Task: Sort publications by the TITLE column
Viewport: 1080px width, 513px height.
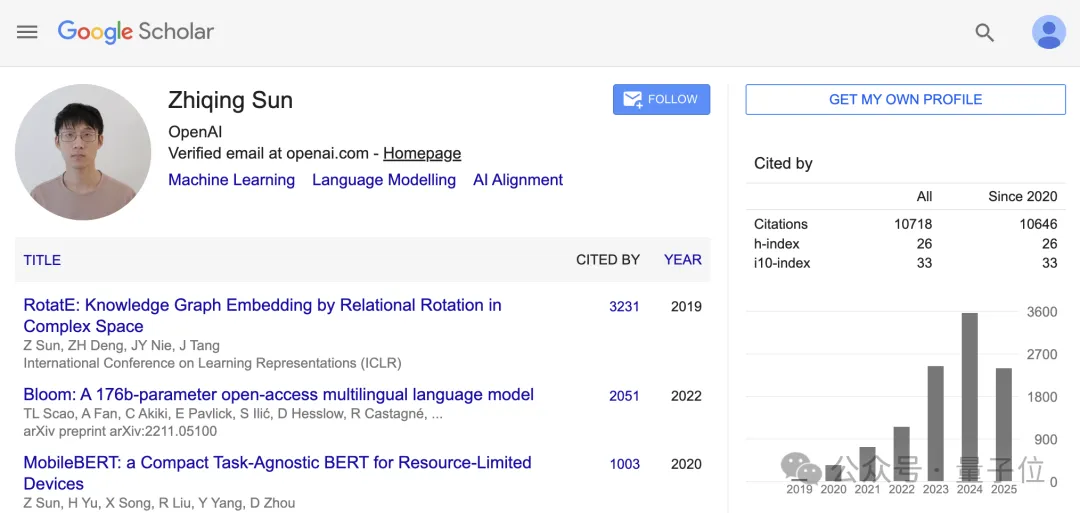Action: (x=42, y=260)
